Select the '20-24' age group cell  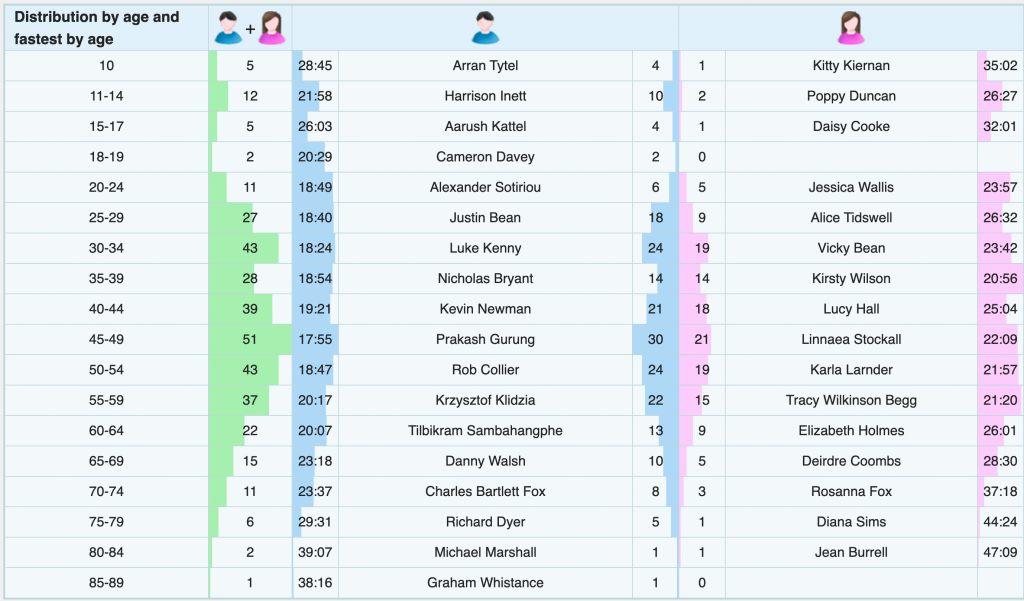pyautogui.click(x=106, y=187)
